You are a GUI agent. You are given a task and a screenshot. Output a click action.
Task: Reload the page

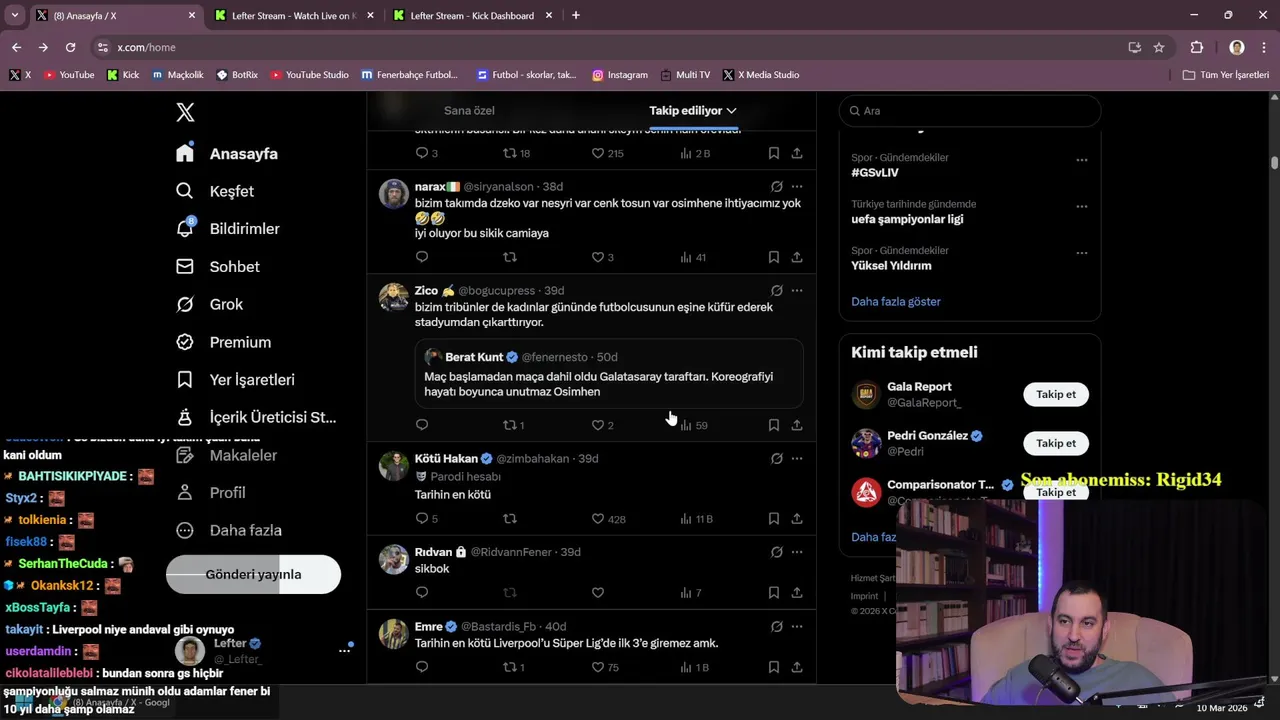tap(70, 47)
